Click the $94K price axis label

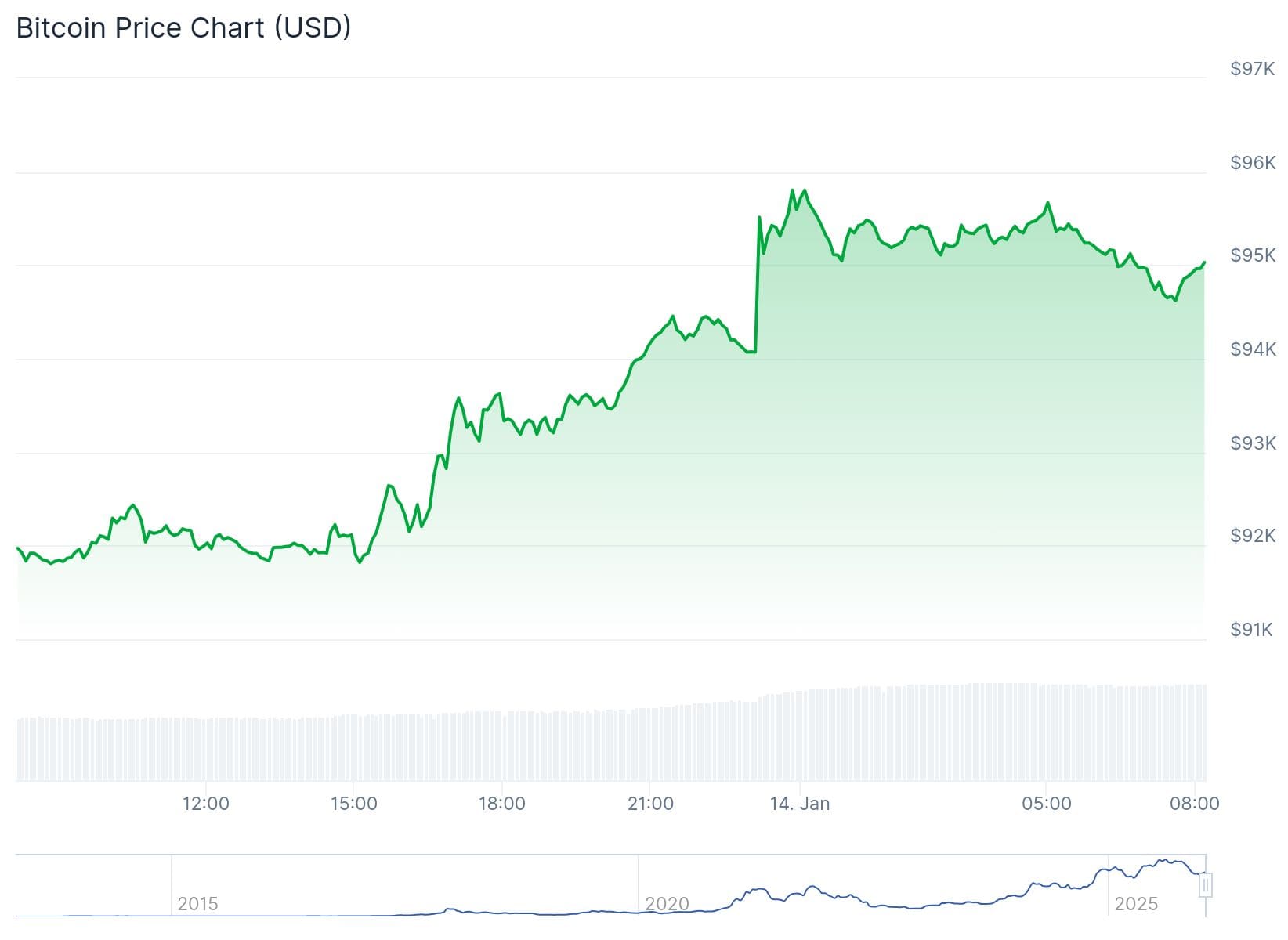click(x=1252, y=349)
